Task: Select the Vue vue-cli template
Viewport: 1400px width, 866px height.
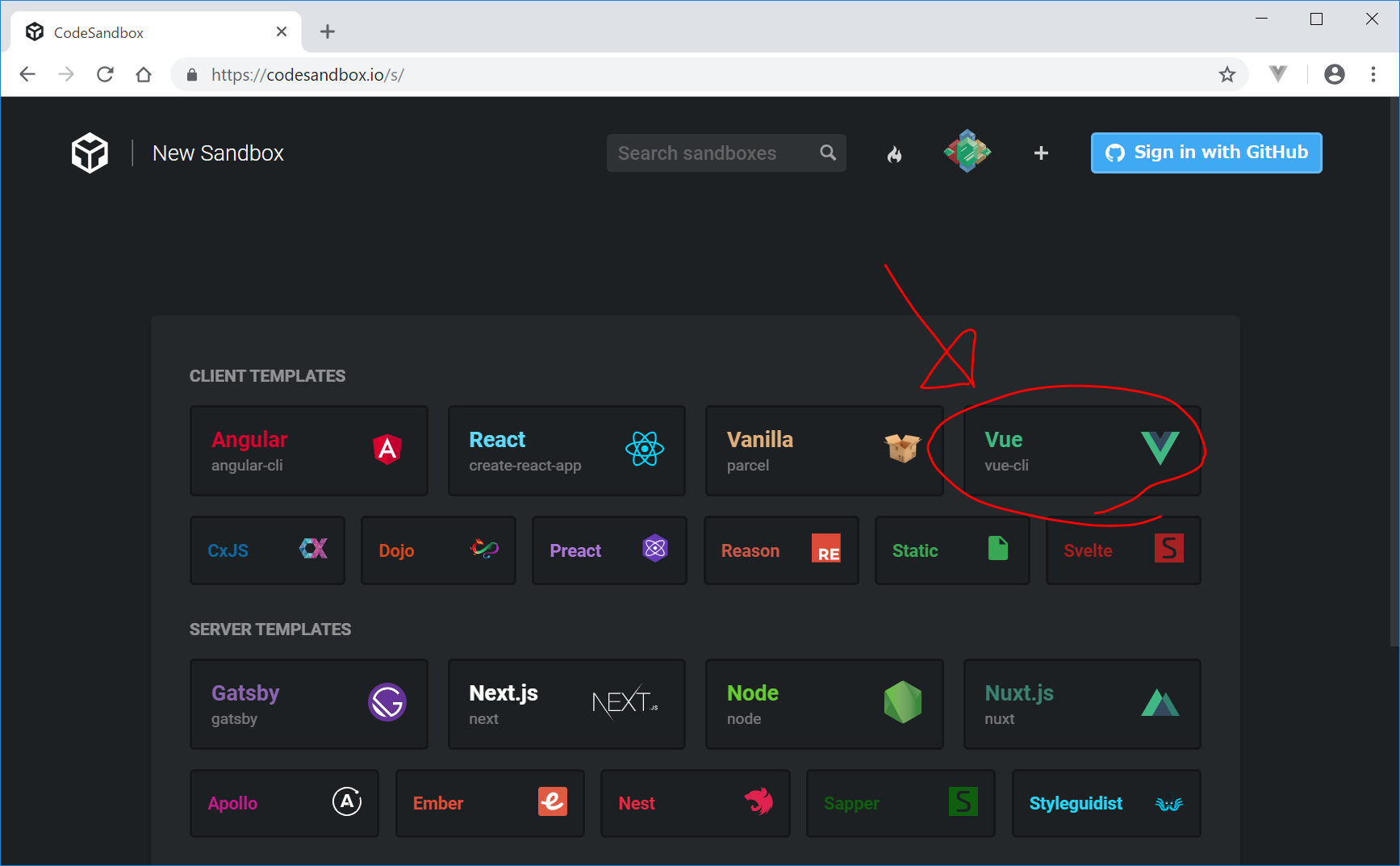Action: (1081, 450)
